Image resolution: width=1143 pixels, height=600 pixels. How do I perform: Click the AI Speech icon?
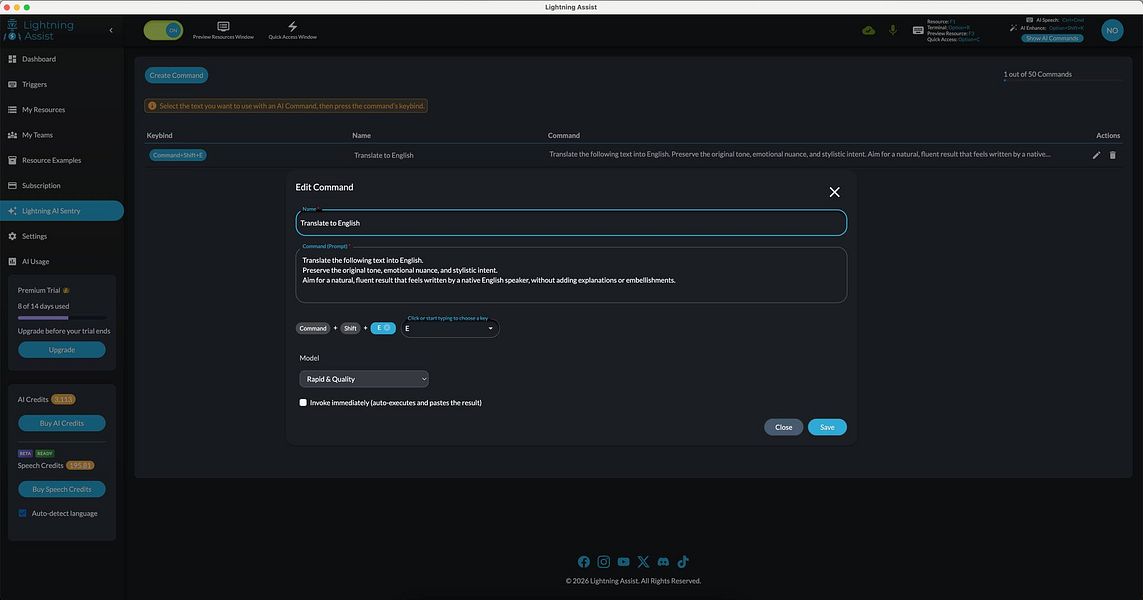point(1029,20)
